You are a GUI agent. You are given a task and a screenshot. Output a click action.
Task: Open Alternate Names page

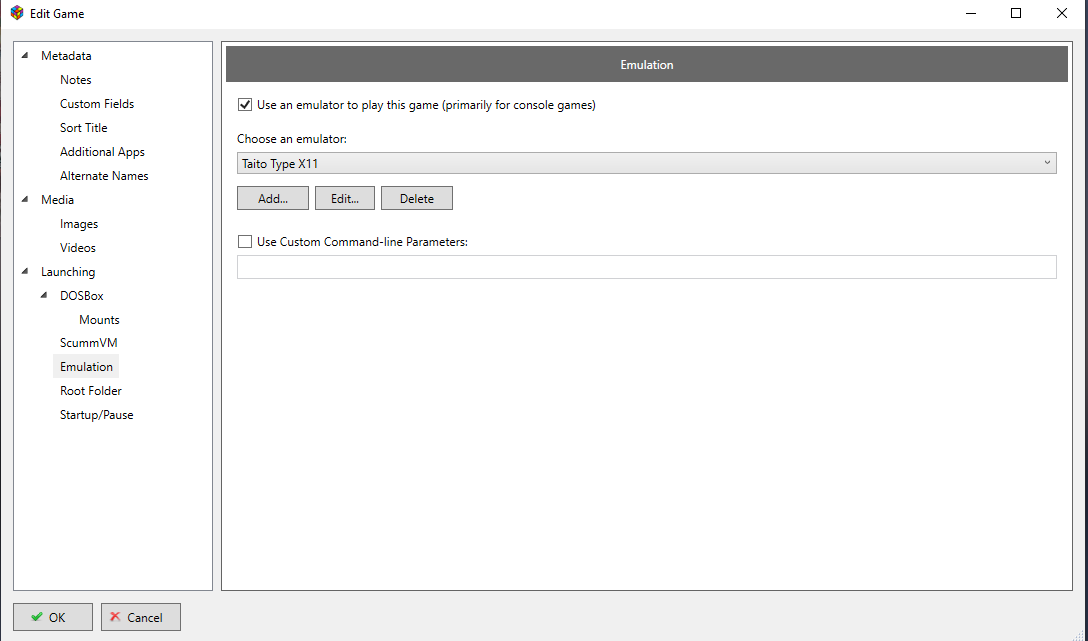click(104, 176)
